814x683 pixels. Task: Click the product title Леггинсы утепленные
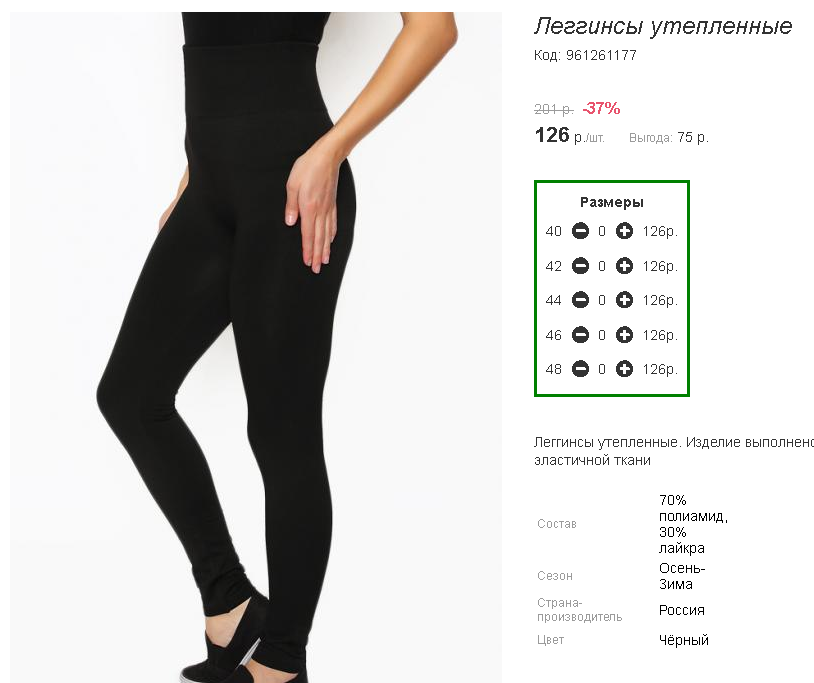[x=663, y=26]
